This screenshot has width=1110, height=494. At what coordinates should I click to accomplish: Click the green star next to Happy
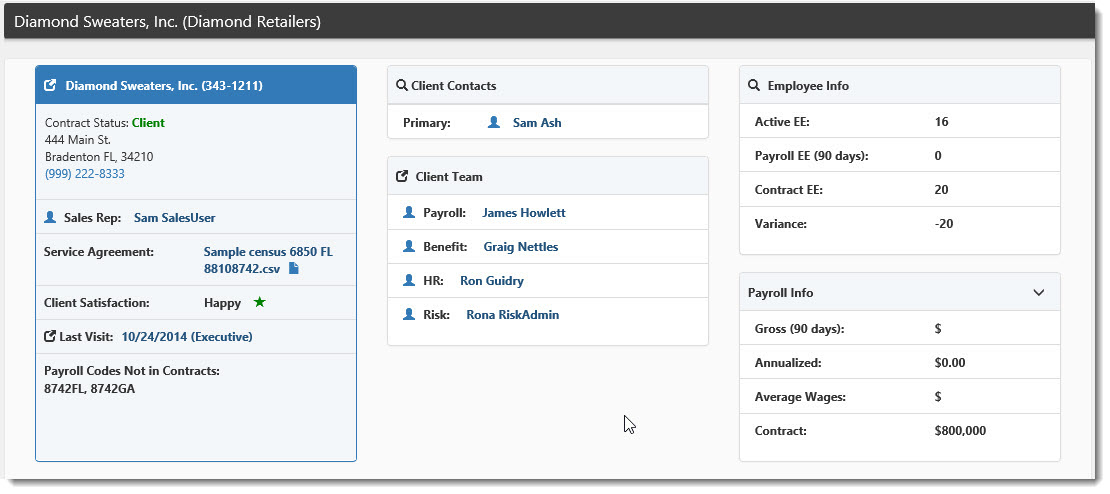(x=259, y=302)
